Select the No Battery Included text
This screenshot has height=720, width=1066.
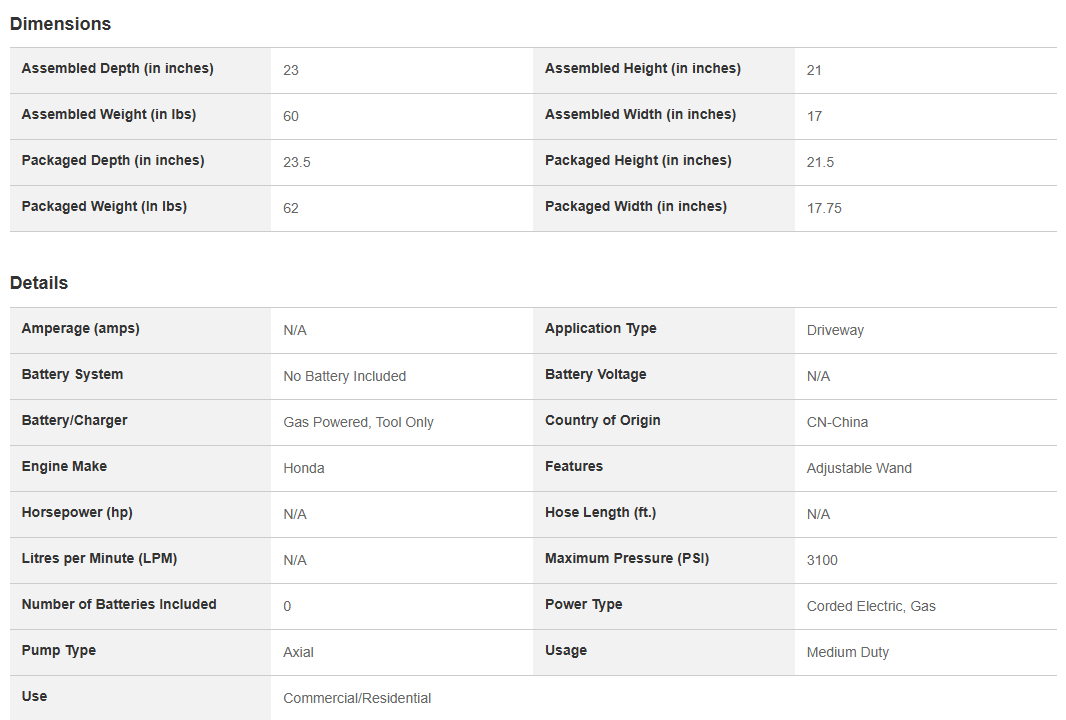coord(344,376)
